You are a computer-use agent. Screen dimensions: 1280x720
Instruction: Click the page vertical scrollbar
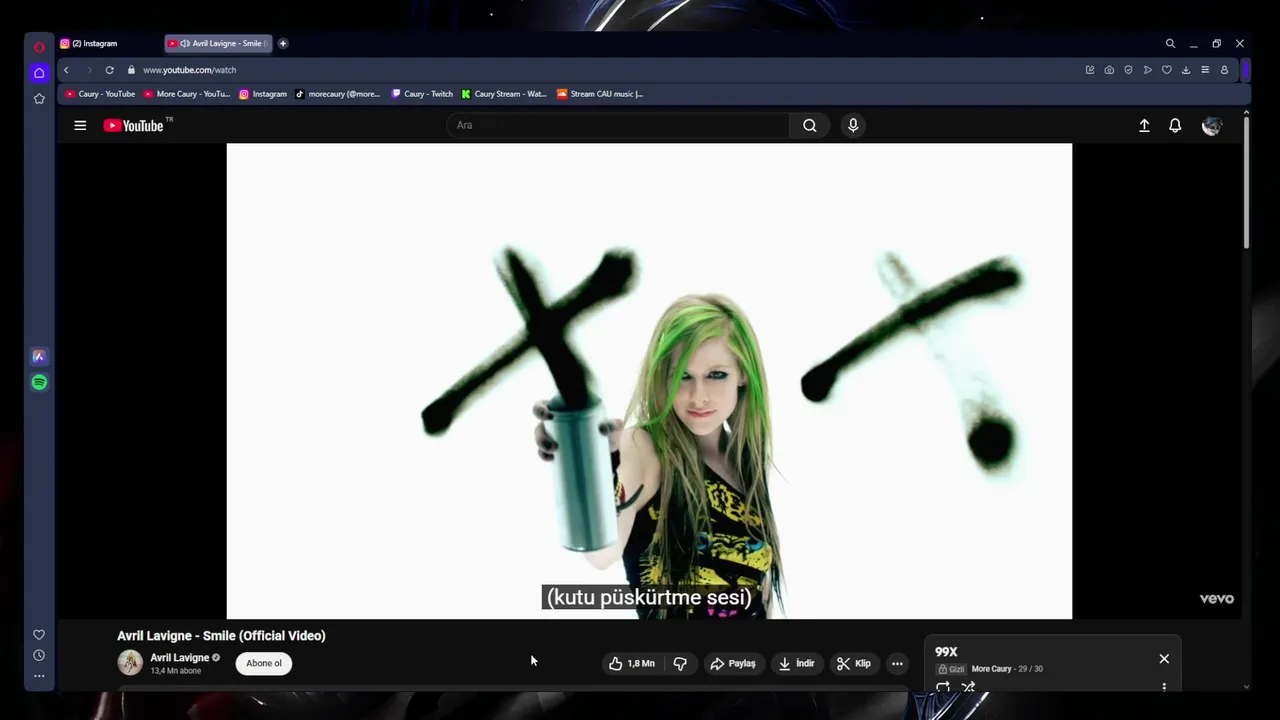click(x=1246, y=180)
